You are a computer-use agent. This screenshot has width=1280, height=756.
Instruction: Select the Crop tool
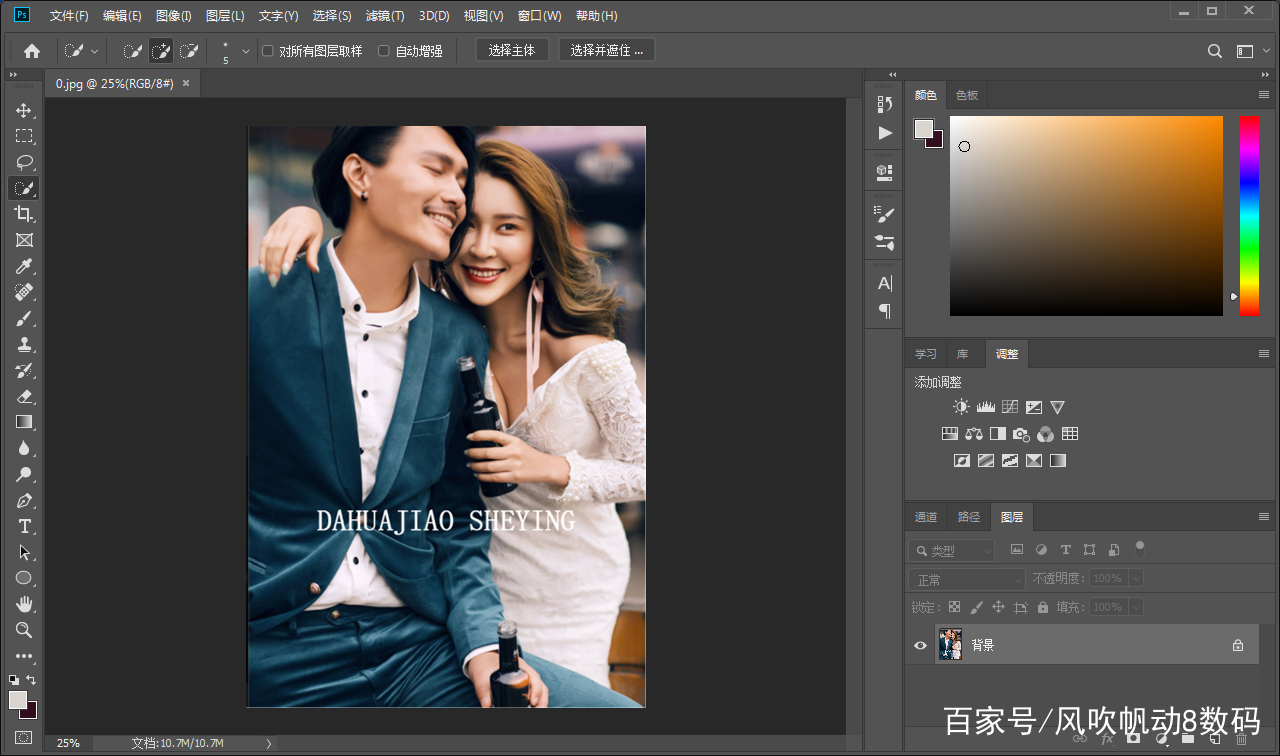23,213
